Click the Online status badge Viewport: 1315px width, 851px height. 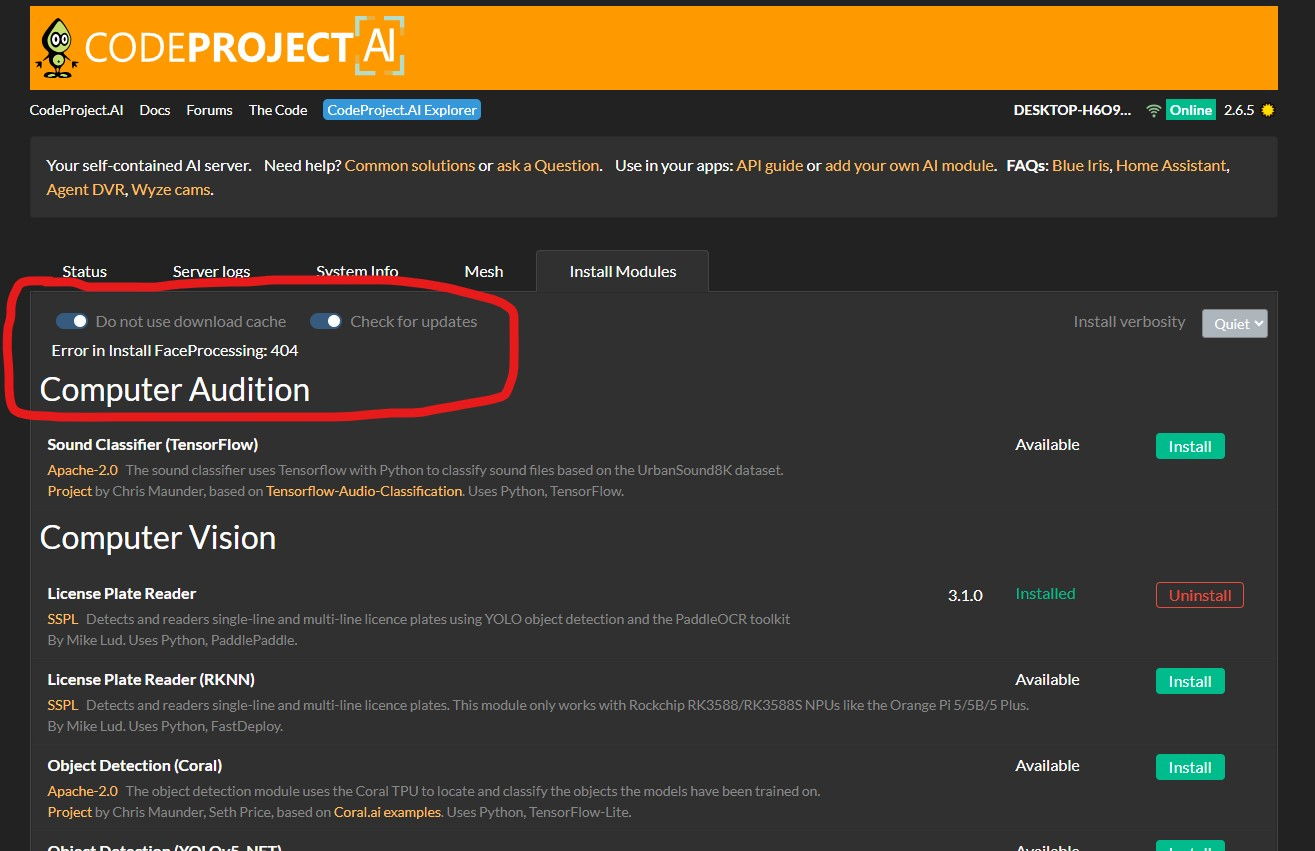point(1191,110)
